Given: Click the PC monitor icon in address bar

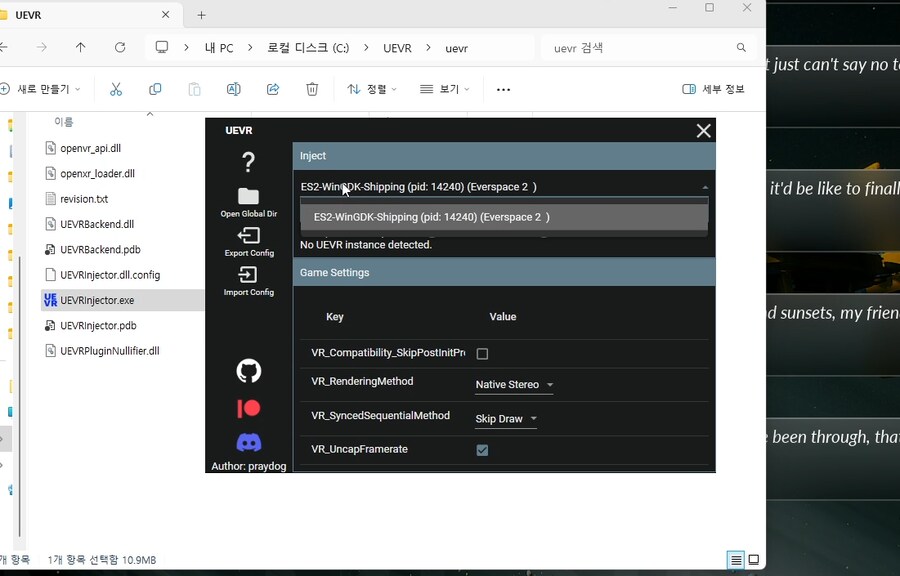Looking at the screenshot, I should 162,47.
